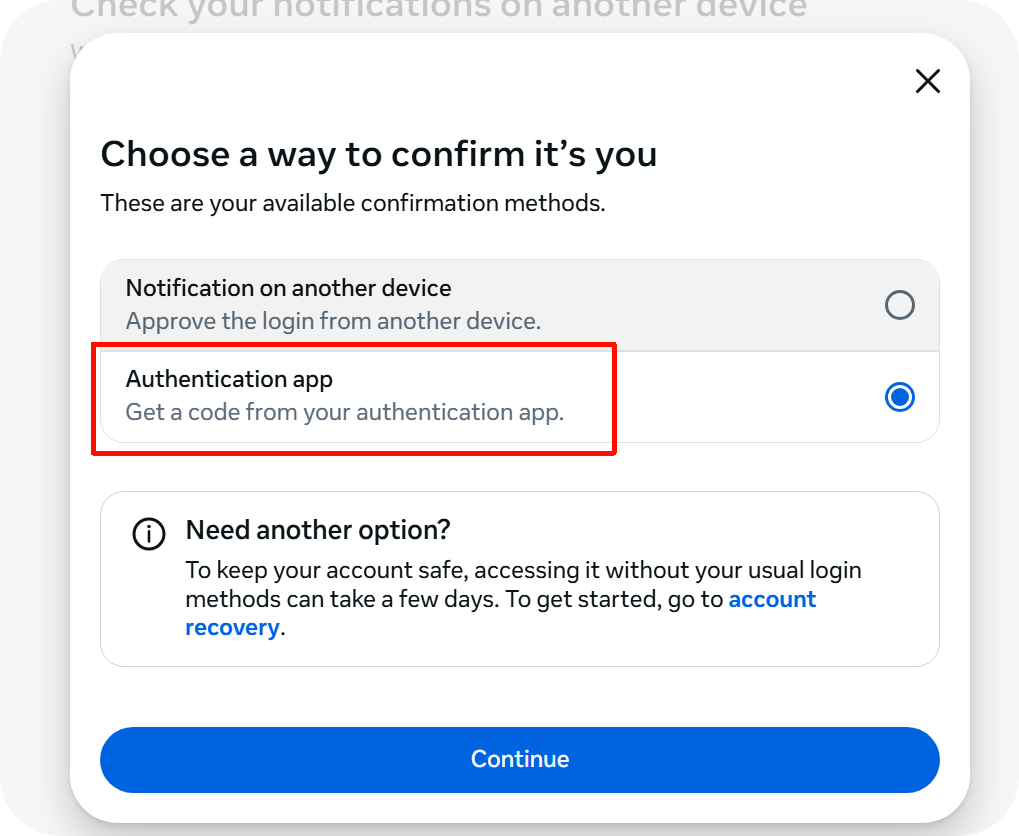Click the info icon beside Need another option
The width and height of the screenshot is (1019, 836).
point(149,534)
